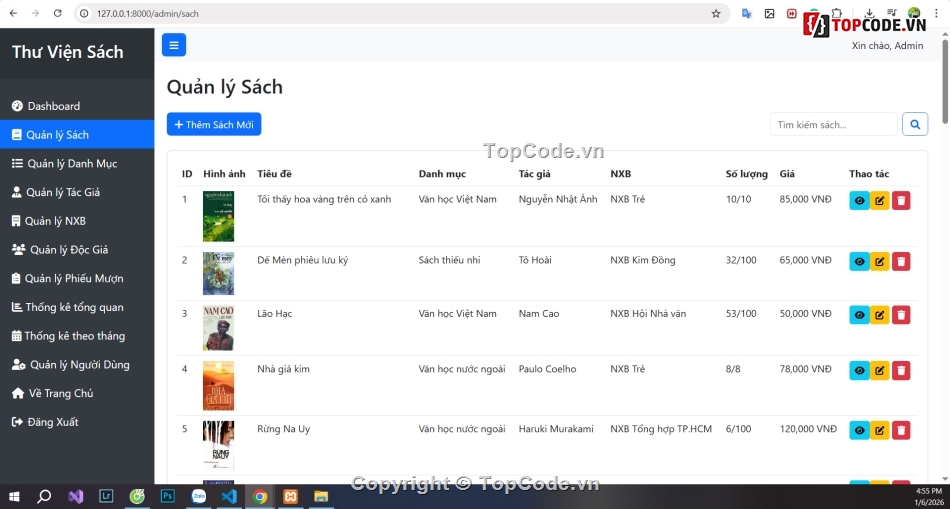
Task: Open File Explorer from taskbar
Action: (x=321, y=497)
